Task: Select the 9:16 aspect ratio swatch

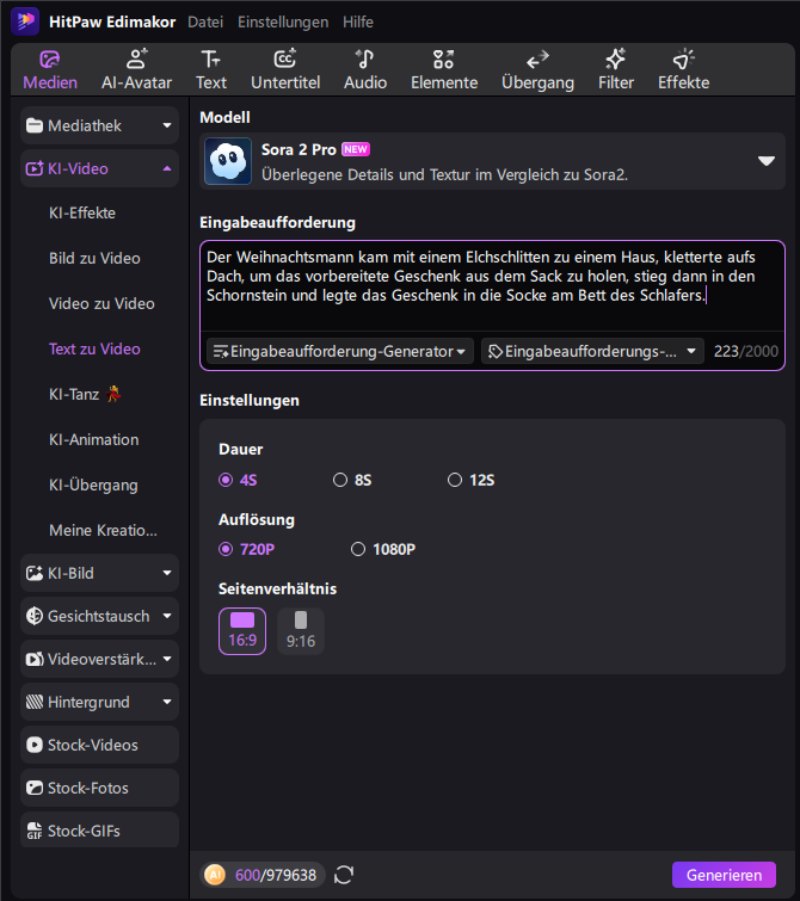Action: pyautogui.click(x=300, y=631)
